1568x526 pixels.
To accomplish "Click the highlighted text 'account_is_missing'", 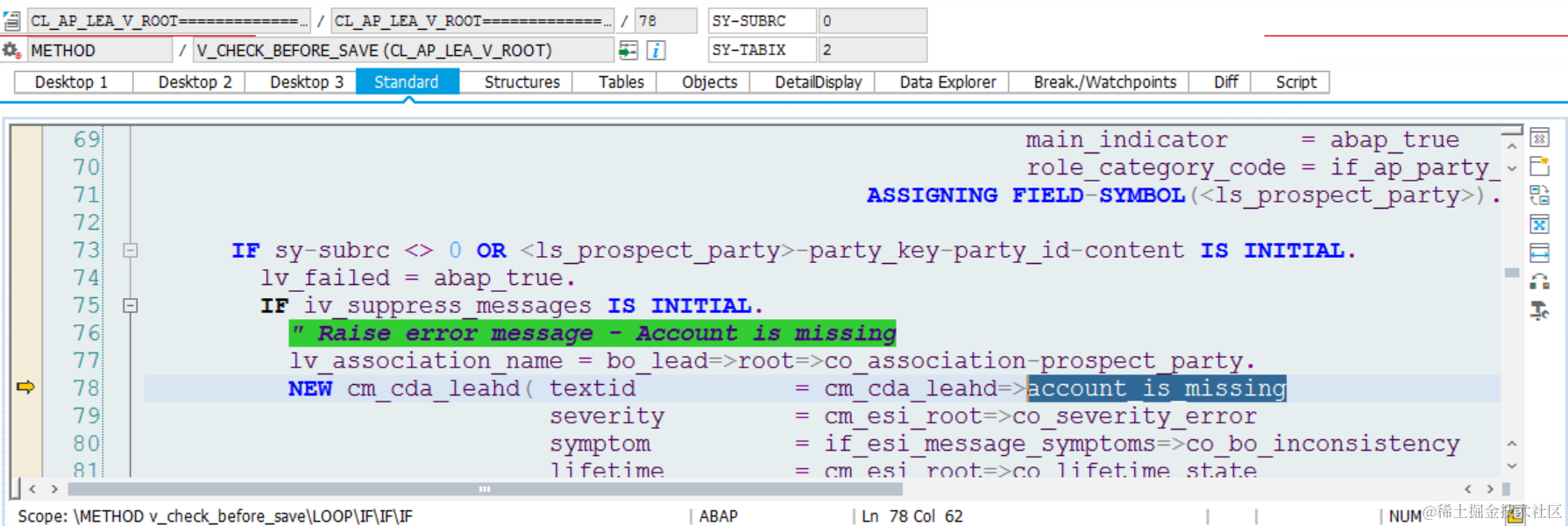I will pos(1157,387).
